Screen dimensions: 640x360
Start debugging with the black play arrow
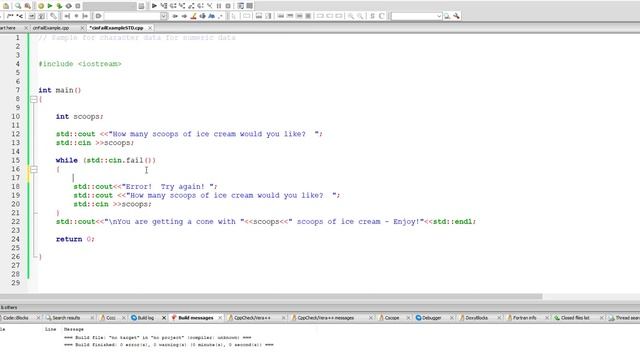[154, 6]
